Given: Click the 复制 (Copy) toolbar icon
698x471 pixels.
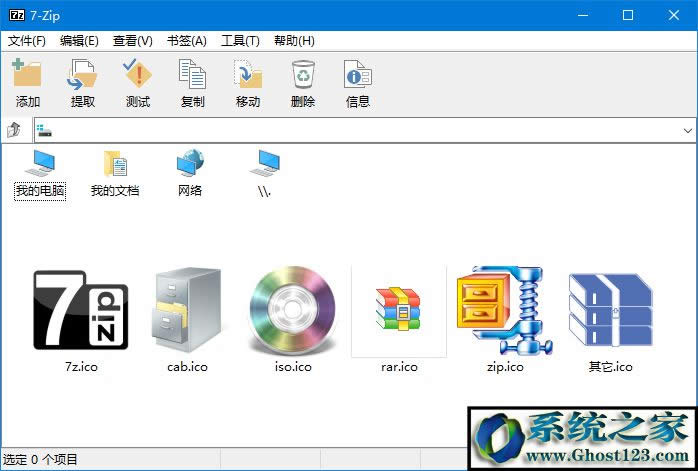Looking at the screenshot, I should click(x=192, y=74).
